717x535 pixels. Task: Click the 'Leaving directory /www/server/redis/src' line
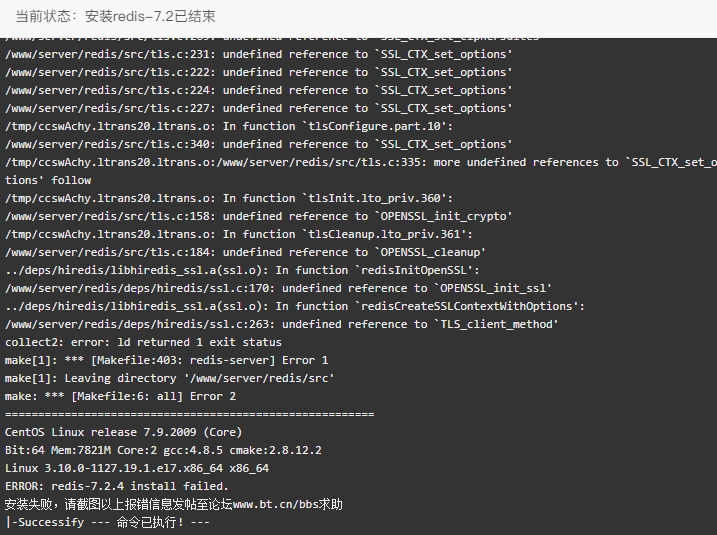(170, 378)
